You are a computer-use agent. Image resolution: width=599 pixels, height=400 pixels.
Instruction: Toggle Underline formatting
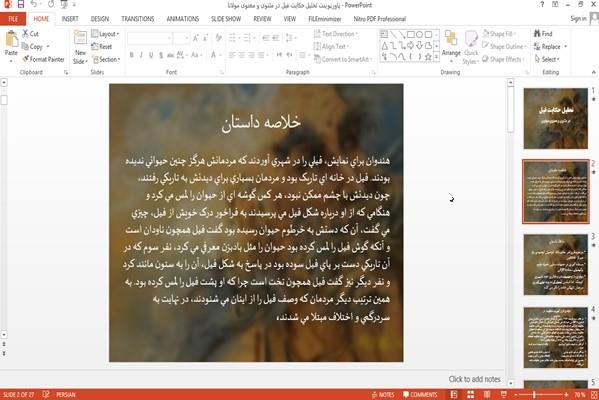151,55
